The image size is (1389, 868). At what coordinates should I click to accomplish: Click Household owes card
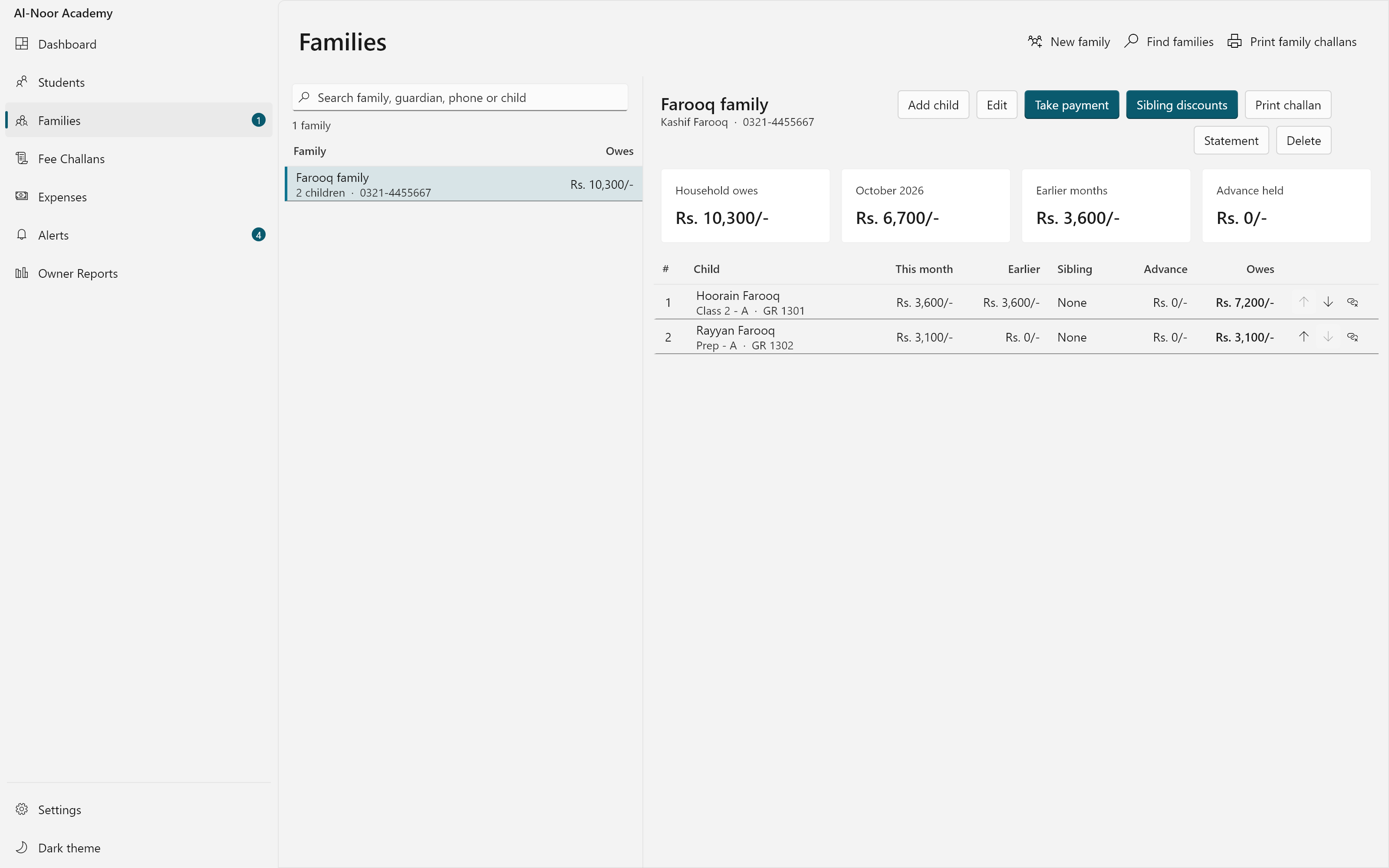tap(745, 206)
